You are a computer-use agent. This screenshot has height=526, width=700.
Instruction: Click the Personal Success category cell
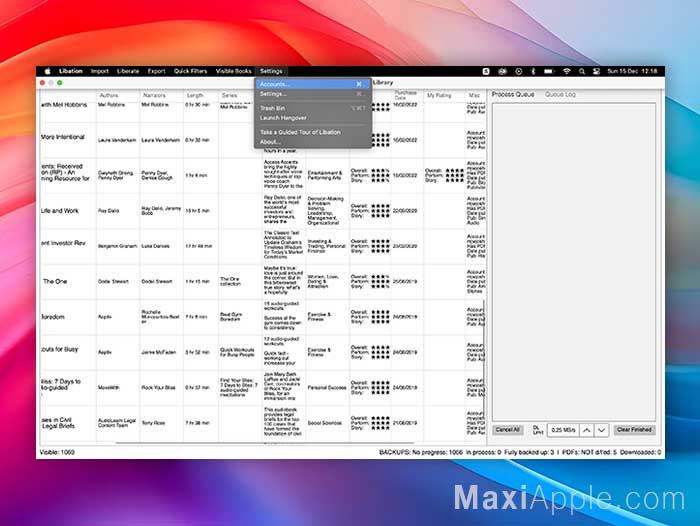[x=327, y=388]
